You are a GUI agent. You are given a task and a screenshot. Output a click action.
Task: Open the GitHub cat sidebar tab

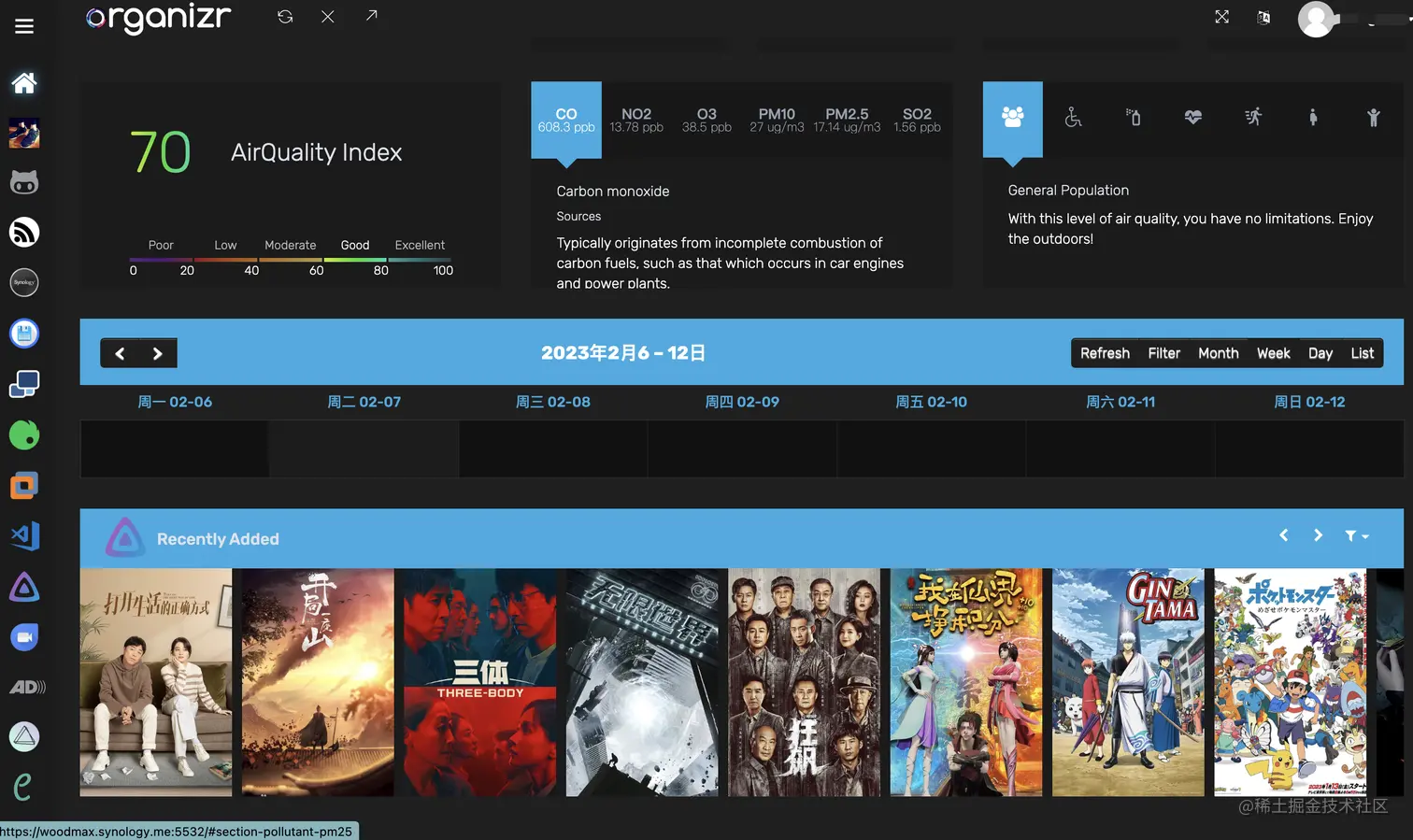coord(24,182)
